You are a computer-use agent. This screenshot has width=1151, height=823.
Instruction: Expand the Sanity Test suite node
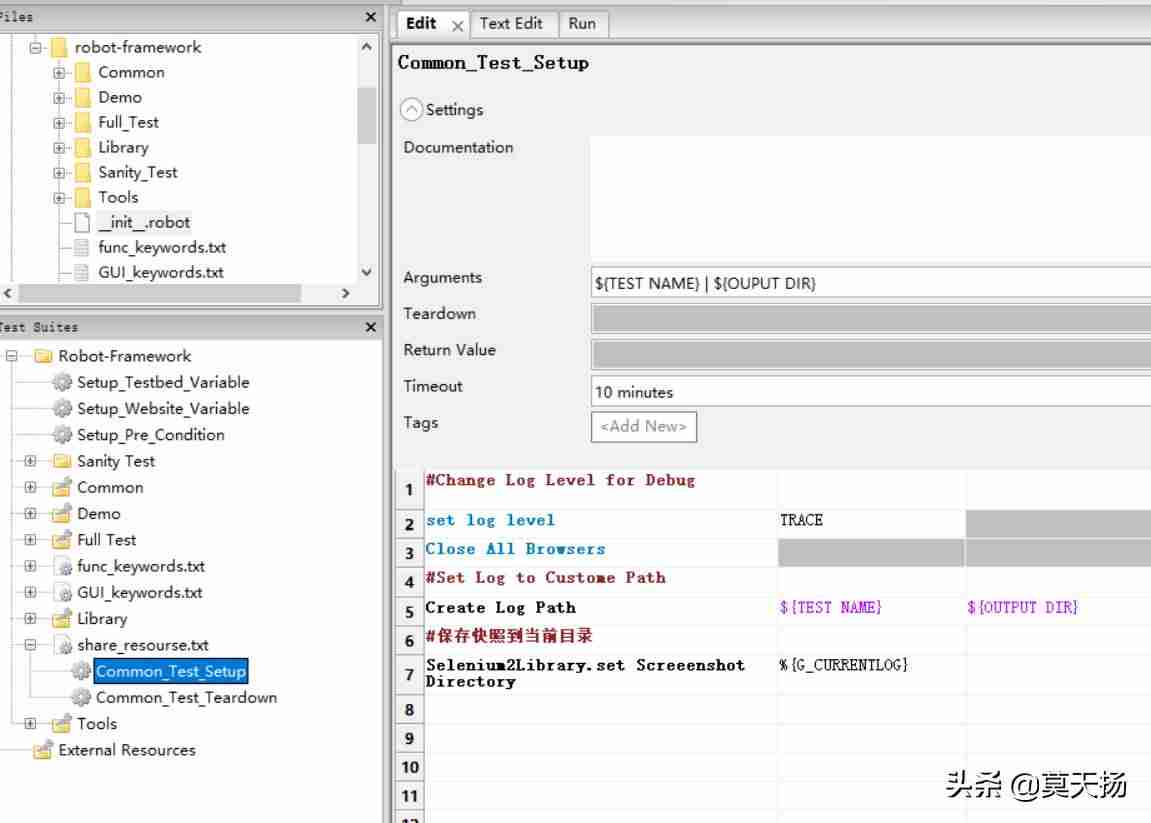30,462
